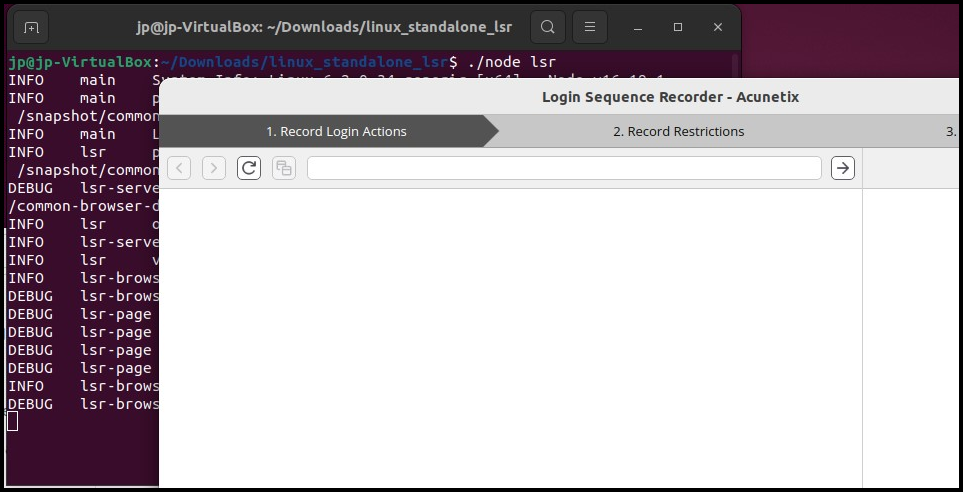Click the terminal title jp@jp-VirtualBox text

[324, 27]
